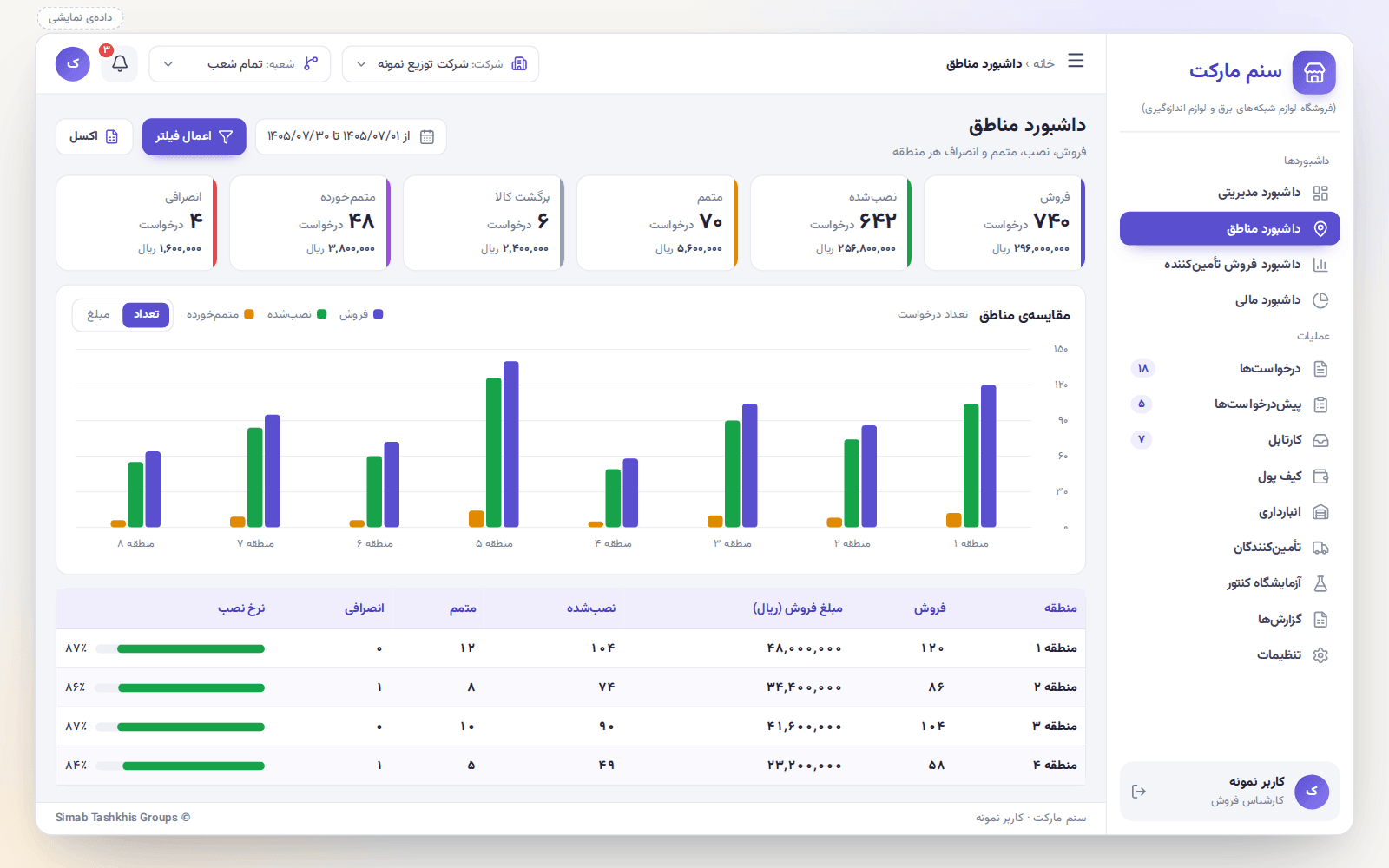Sort table by فروش column header
The image size is (1389, 868).
[x=929, y=608]
